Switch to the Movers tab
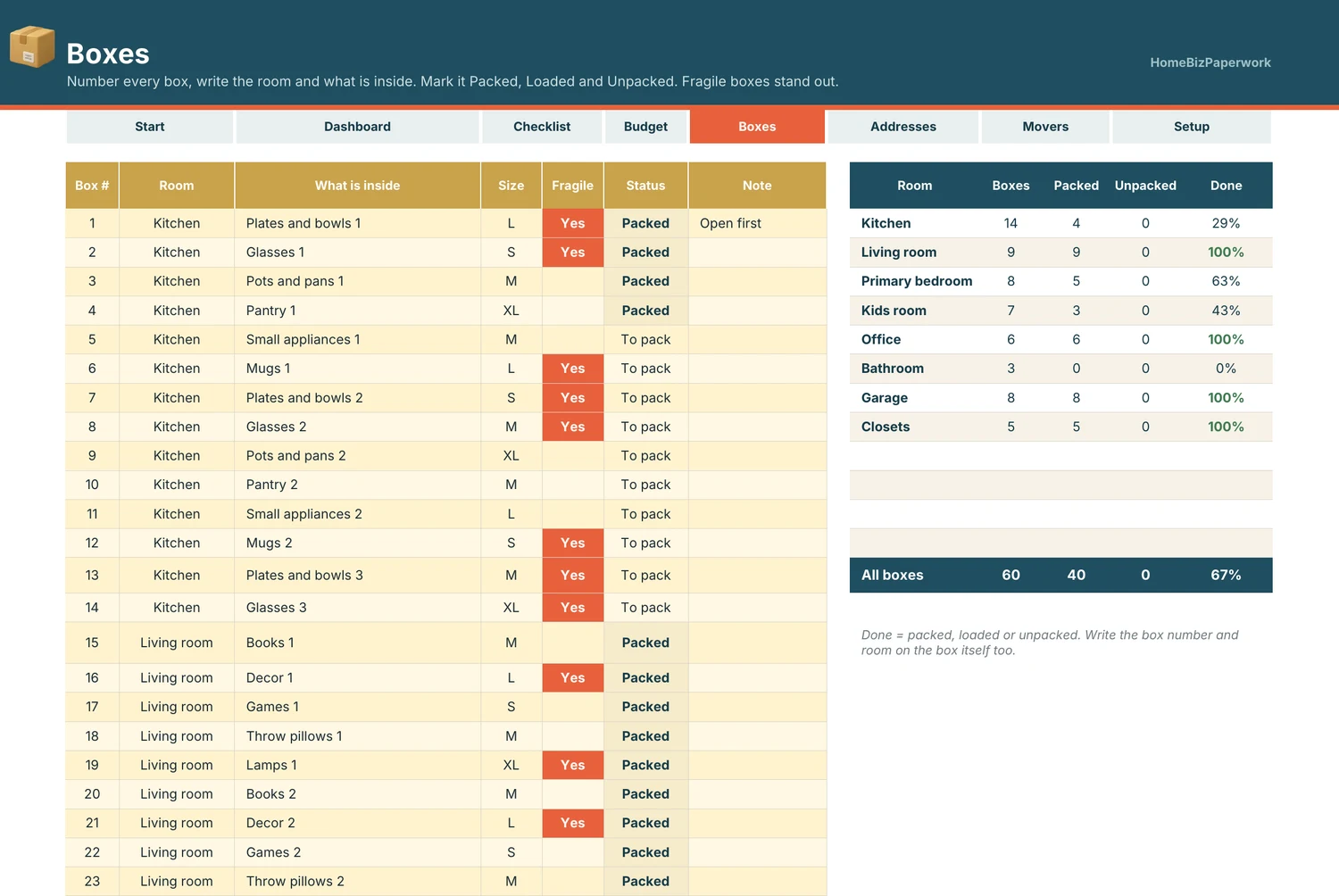The height and width of the screenshot is (896, 1339). tap(1045, 127)
